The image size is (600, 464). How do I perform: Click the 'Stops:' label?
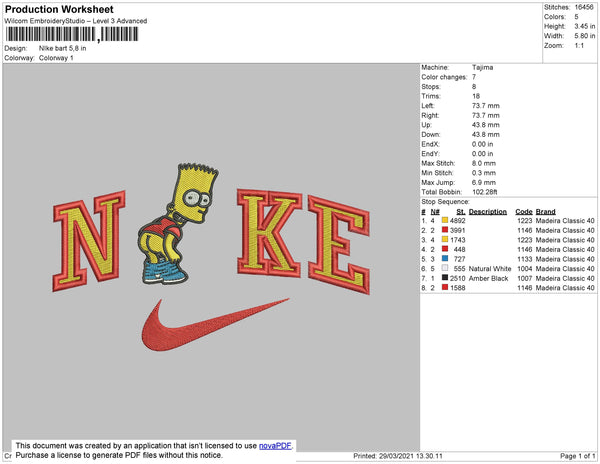pyautogui.click(x=430, y=86)
